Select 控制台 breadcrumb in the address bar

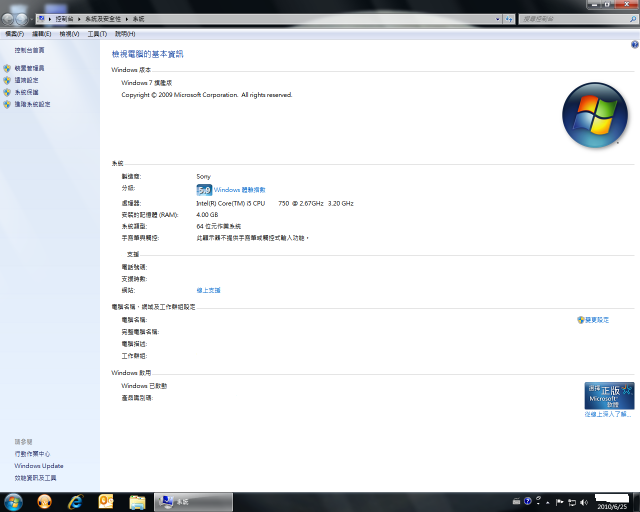click(64, 19)
